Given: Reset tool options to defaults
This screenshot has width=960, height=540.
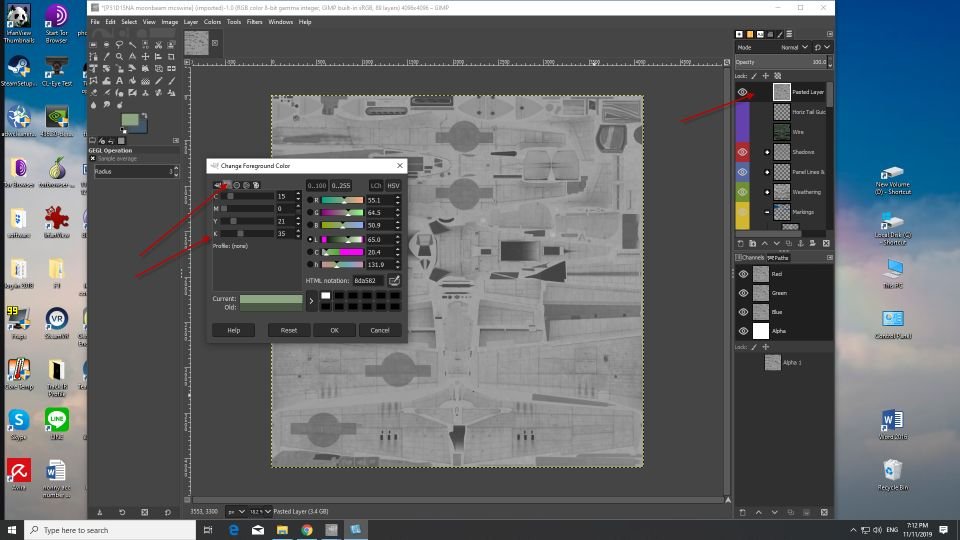Looking at the screenshot, I should [x=168, y=512].
